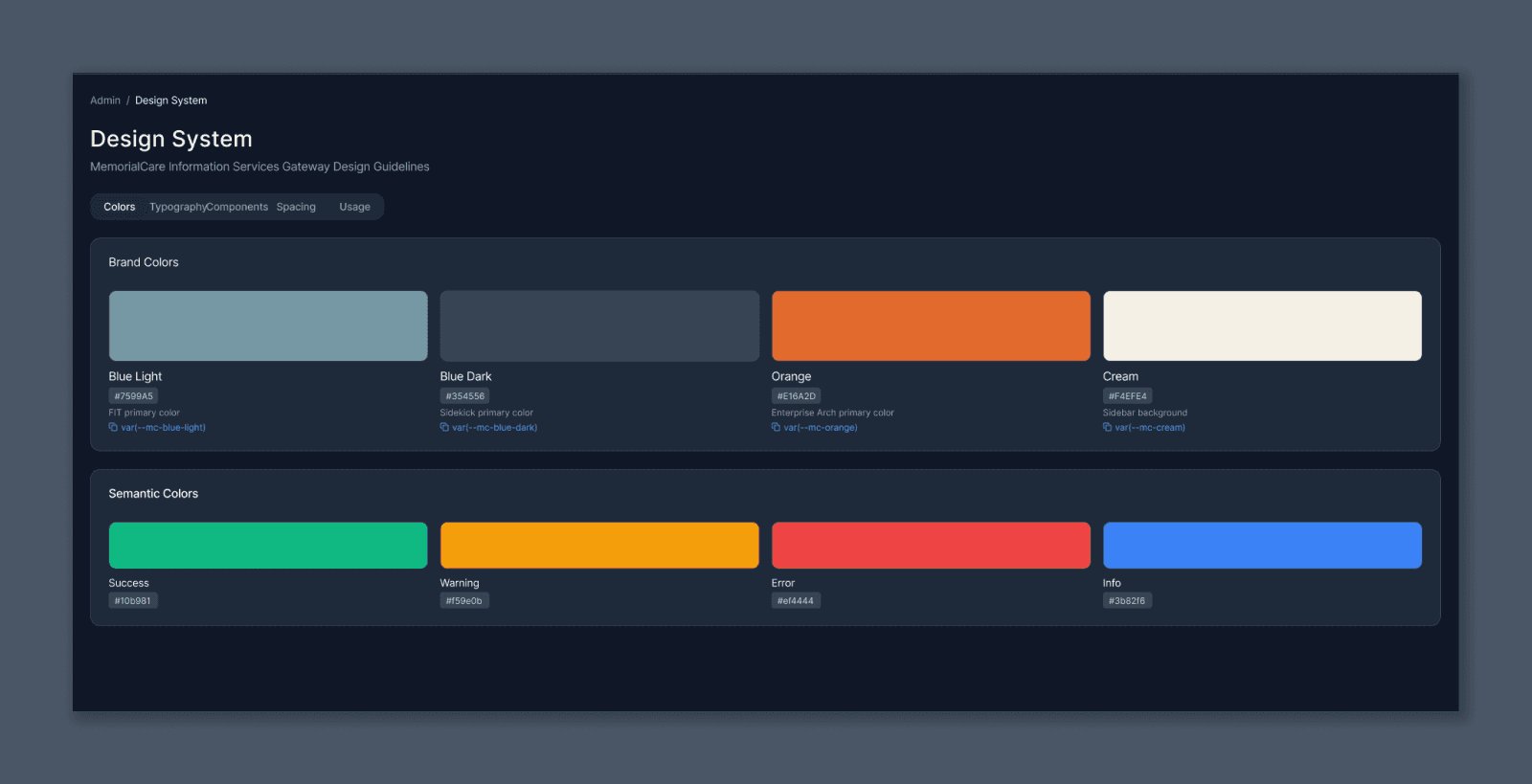This screenshot has height=784, width=1532.
Task: Select the blue Info swatch
Action: tap(1262, 545)
